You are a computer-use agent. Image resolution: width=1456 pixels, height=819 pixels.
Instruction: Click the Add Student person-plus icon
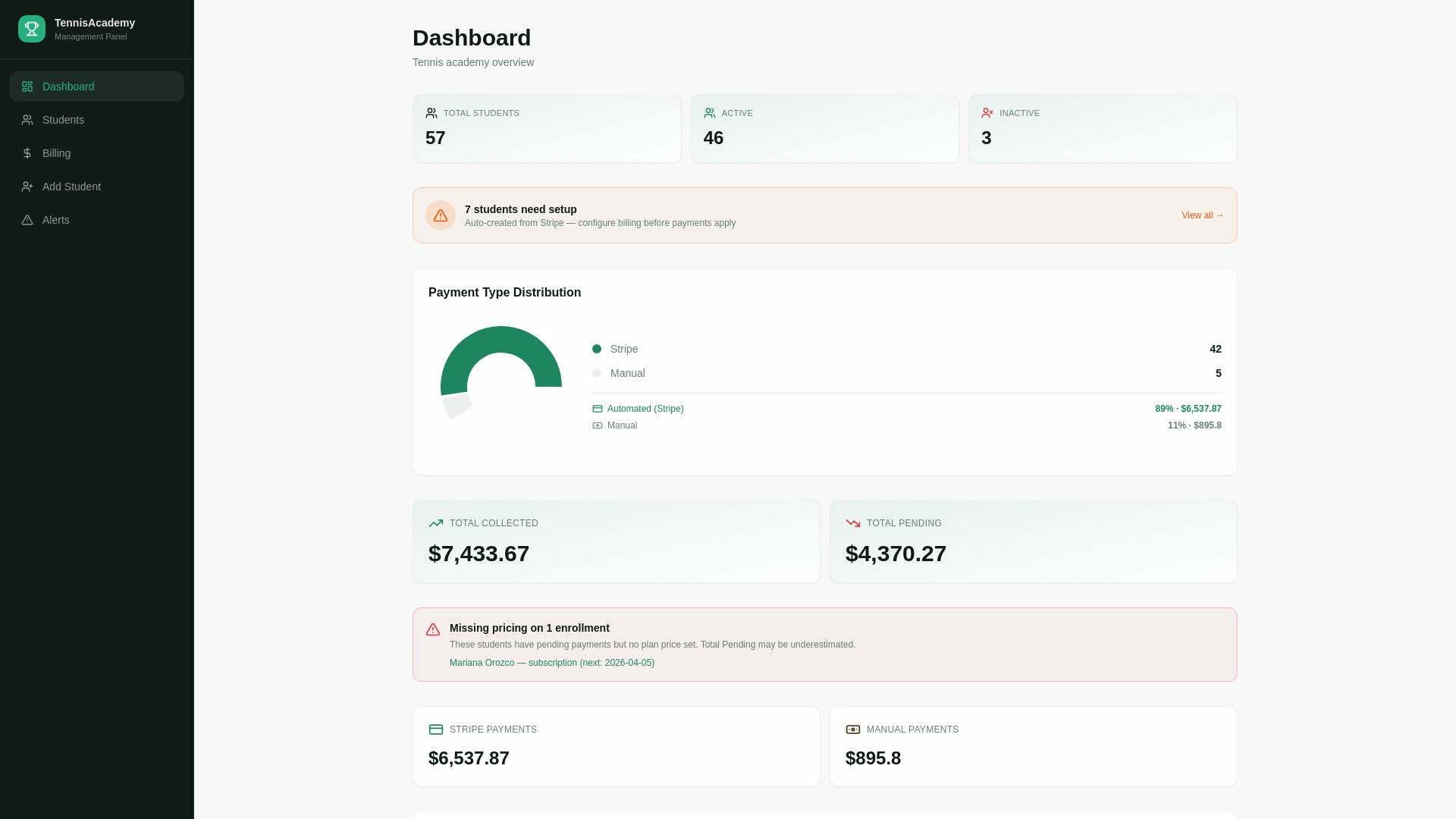[x=27, y=187]
